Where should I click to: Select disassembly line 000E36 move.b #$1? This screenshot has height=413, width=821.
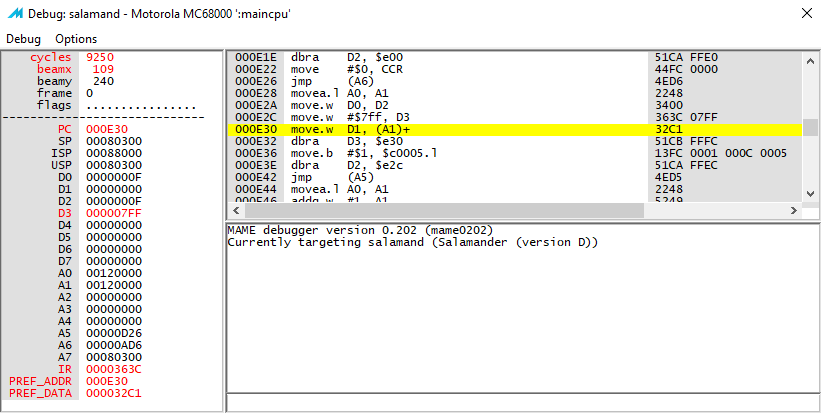[x=515, y=153]
